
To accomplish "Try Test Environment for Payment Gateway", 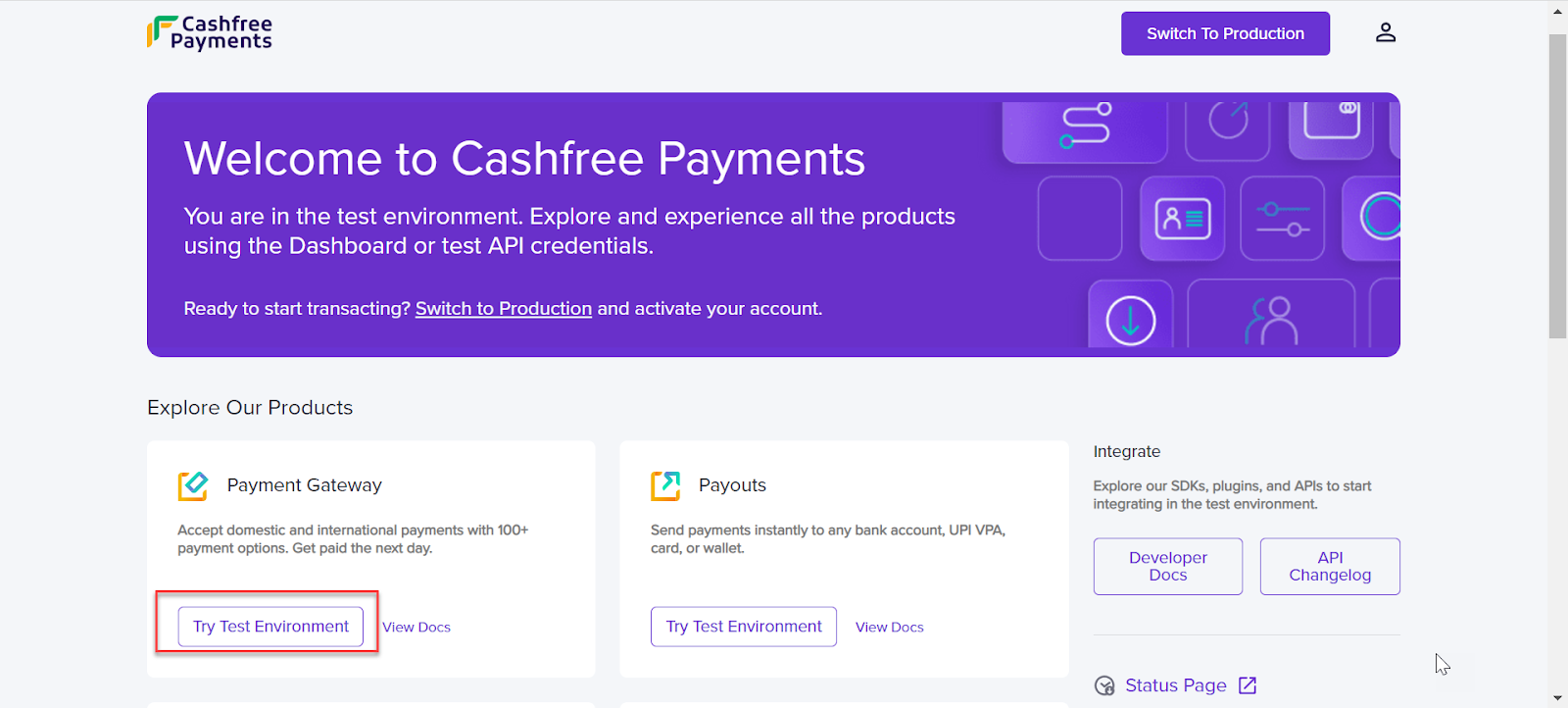I will pyautogui.click(x=270, y=627).
